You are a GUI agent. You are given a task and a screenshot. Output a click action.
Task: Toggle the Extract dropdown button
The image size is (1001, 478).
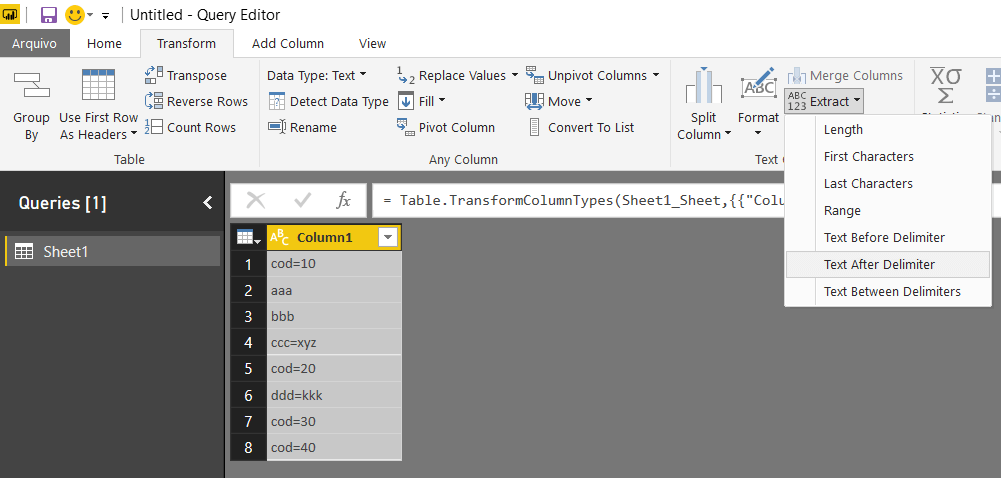coord(824,101)
